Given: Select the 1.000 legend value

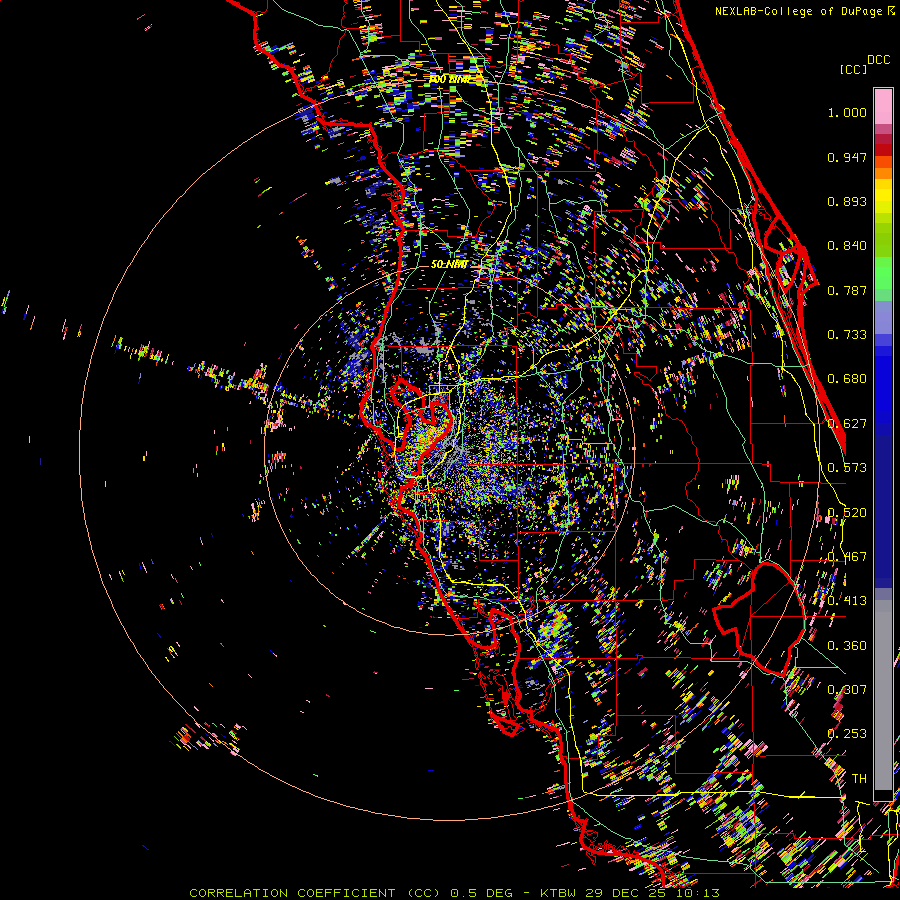Looking at the screenshot, I should (847, 112).
